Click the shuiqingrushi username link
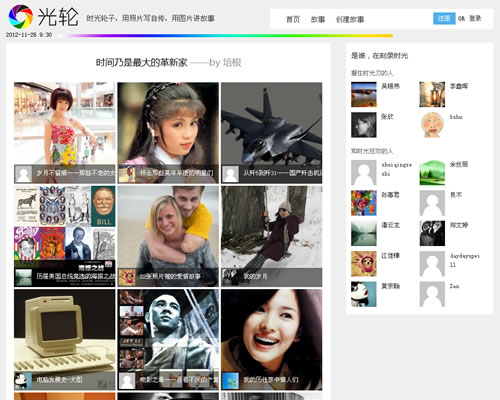Screen dimensions: 500x400 (x=396, y=169)
